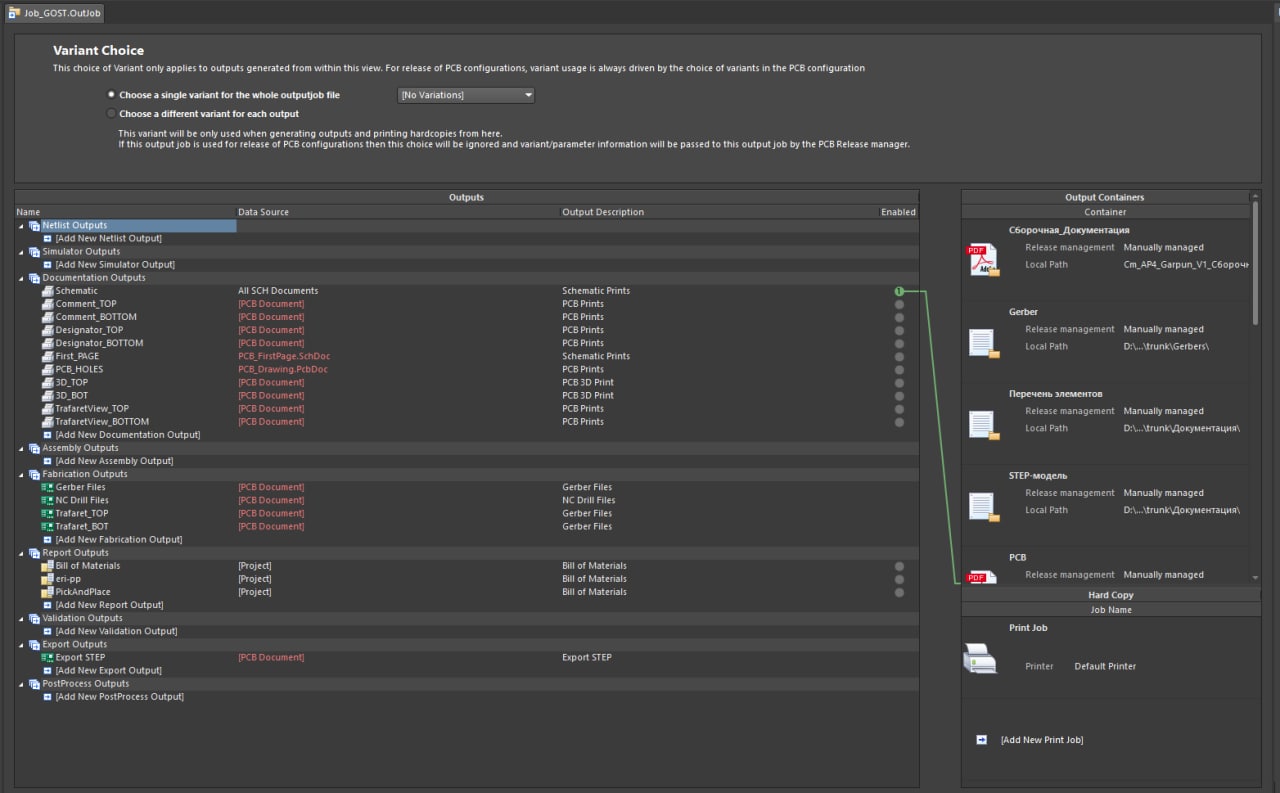Switch to the Job_GOST.OutJob tab
The width and height of the screenshot is (1280, 793).
tap(54, 13)
